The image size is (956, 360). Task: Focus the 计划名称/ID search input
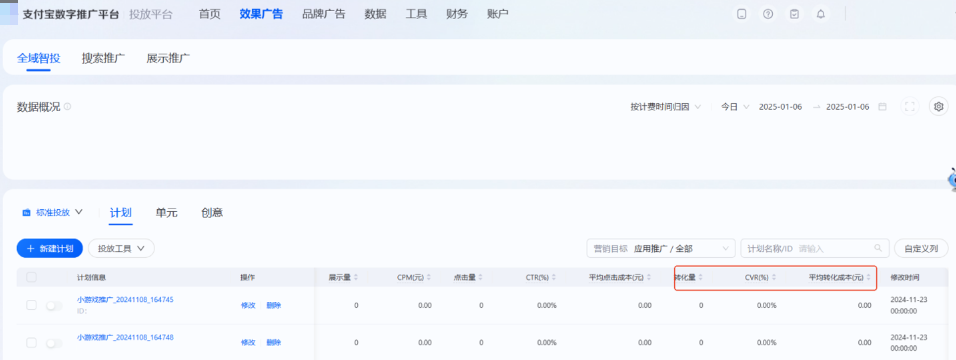(815, 248)
